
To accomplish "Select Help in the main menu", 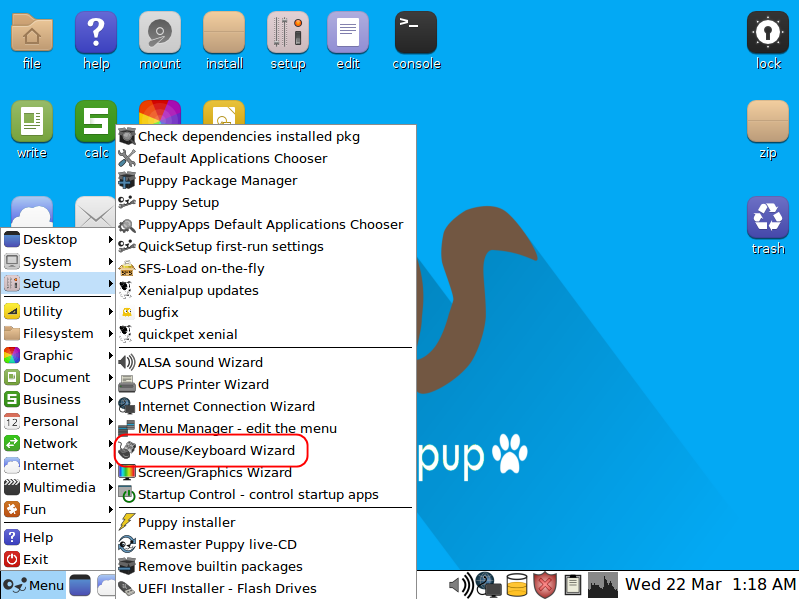I will tap(58, 537).
